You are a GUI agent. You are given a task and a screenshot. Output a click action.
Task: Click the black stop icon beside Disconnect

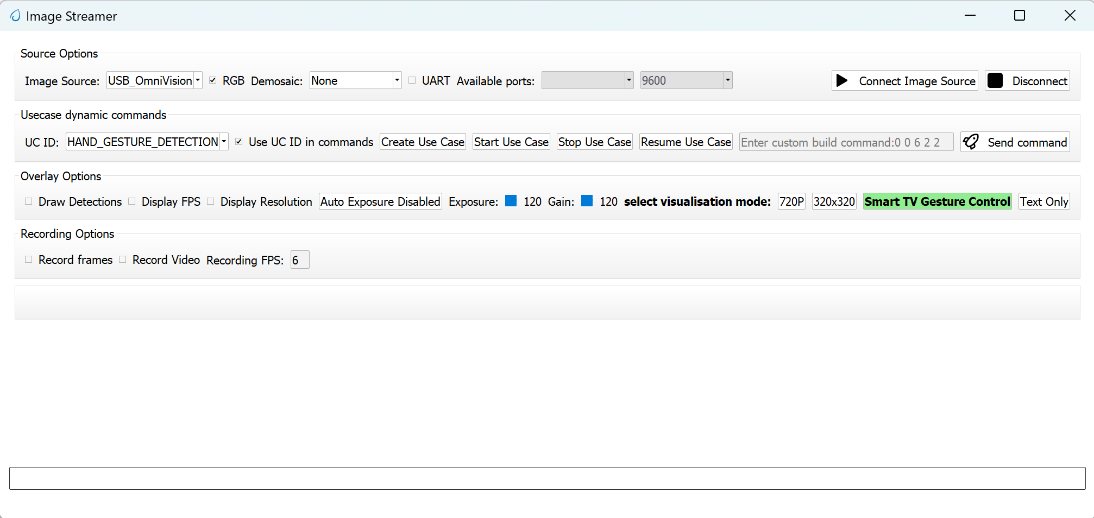(995, 81)
